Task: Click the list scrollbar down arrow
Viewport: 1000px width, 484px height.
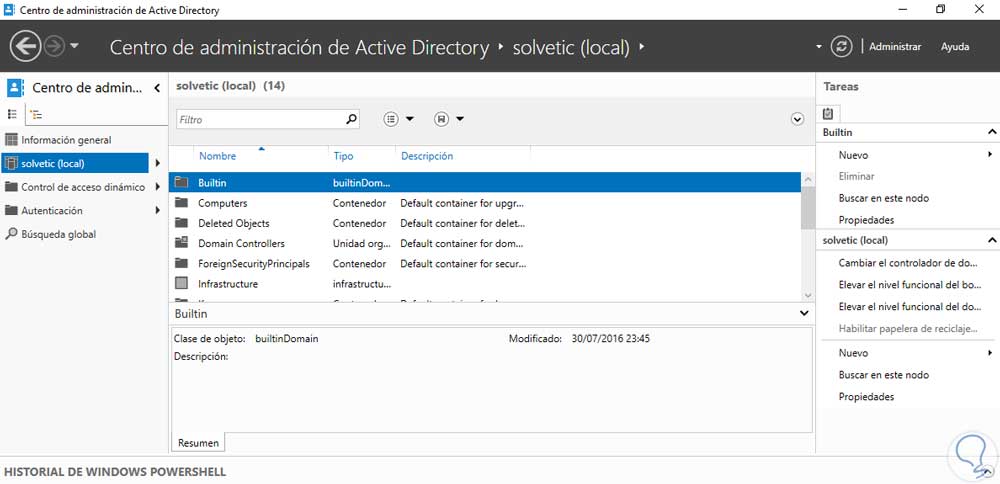Action: tap(808, 295)
